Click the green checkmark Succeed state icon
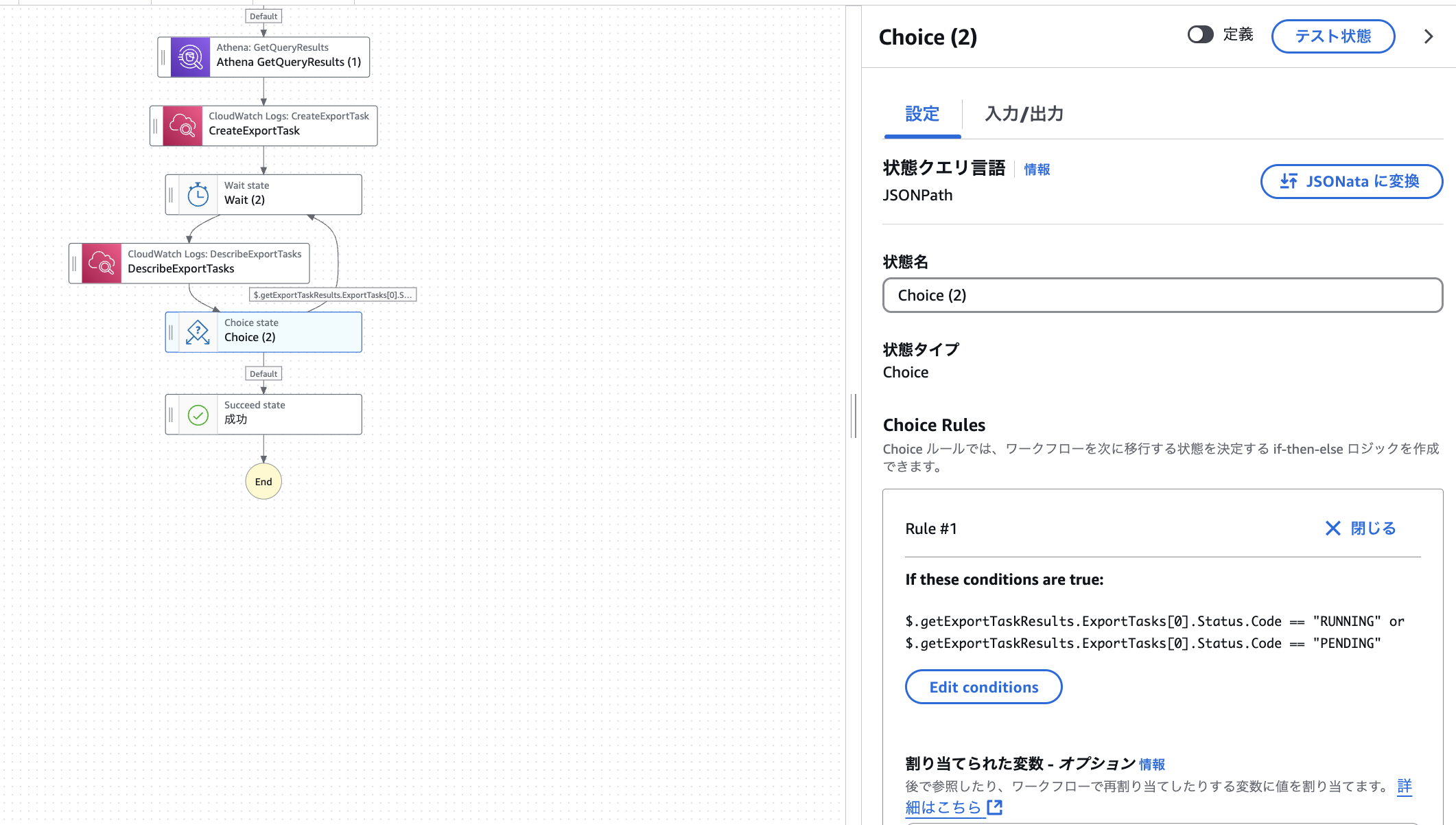This screenshot has height=825, width=1456. click(x=198, y=415)
